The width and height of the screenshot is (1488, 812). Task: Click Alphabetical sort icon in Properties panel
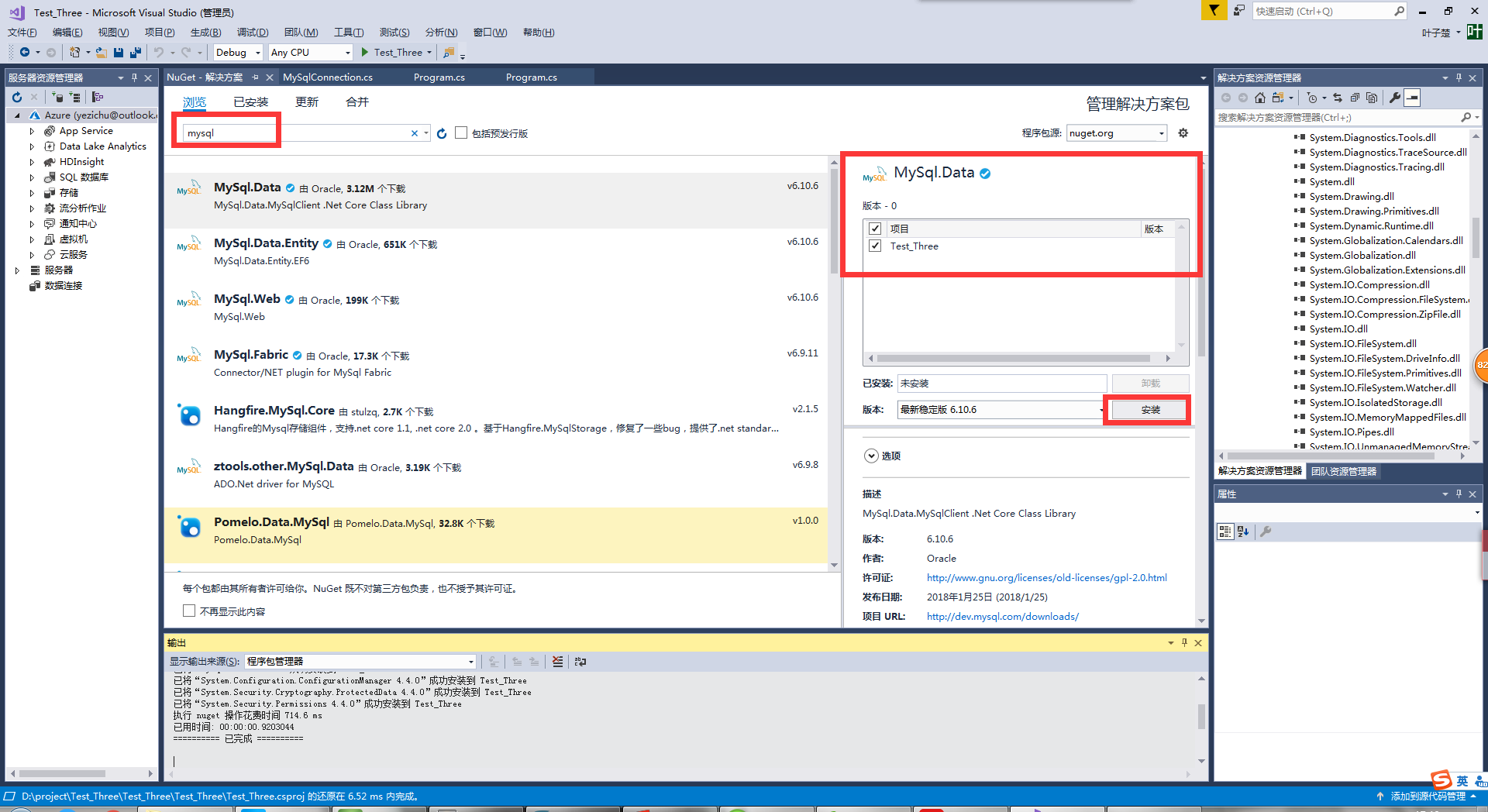pos(1243,532)
